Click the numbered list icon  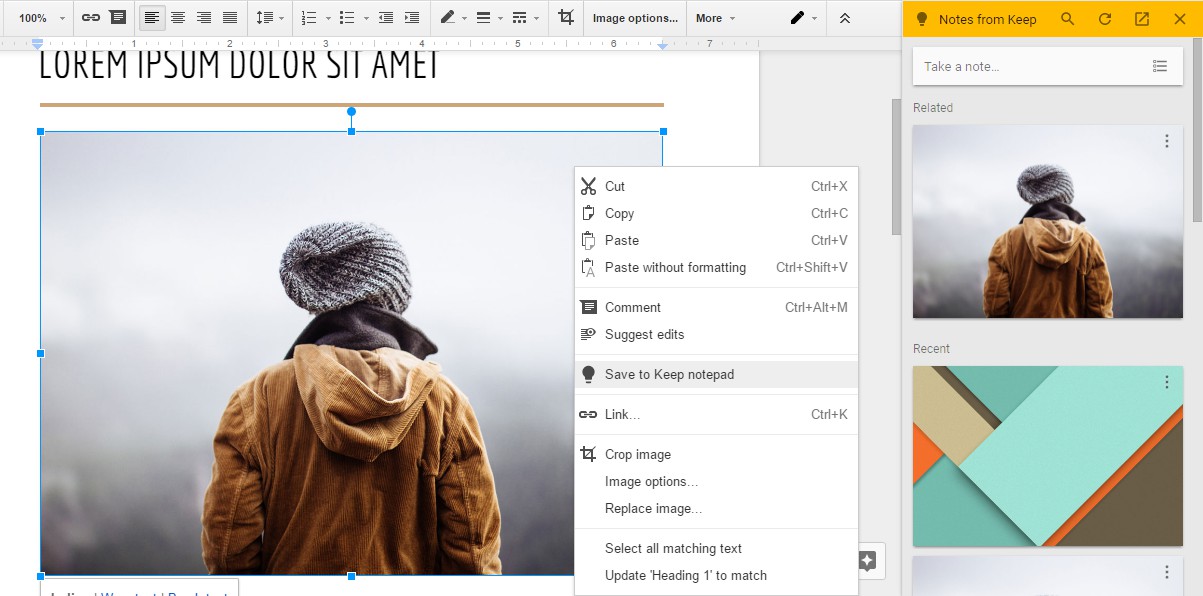309,18
